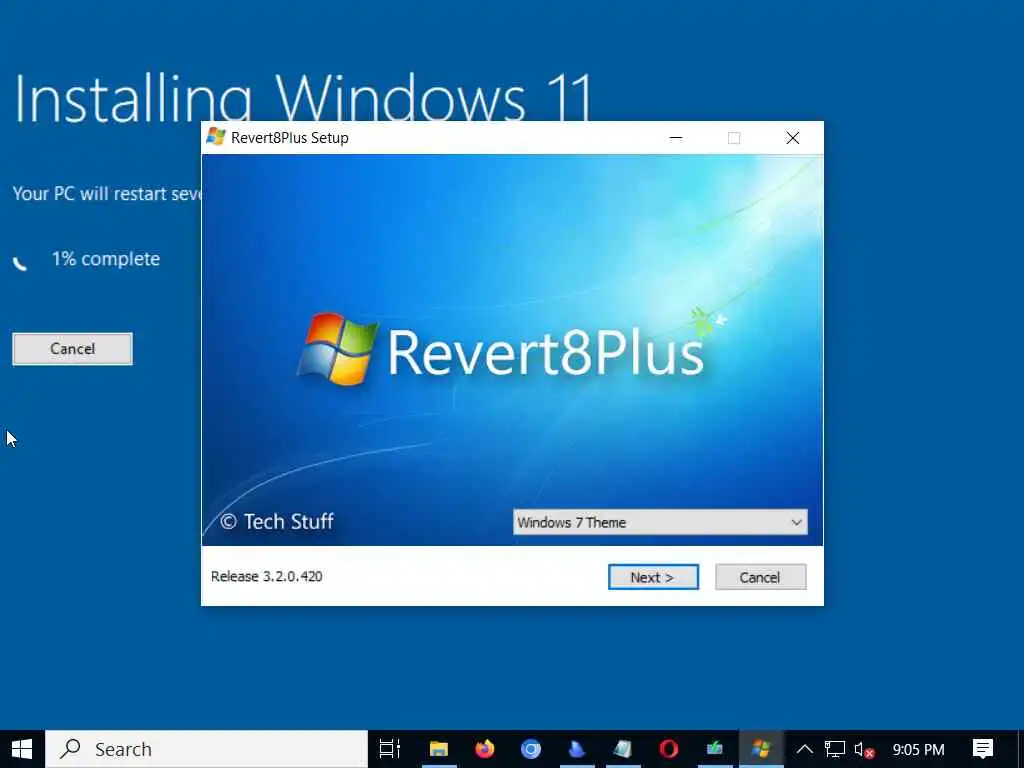
Task: Open Task View from taskbar
Action: point(390,749)
